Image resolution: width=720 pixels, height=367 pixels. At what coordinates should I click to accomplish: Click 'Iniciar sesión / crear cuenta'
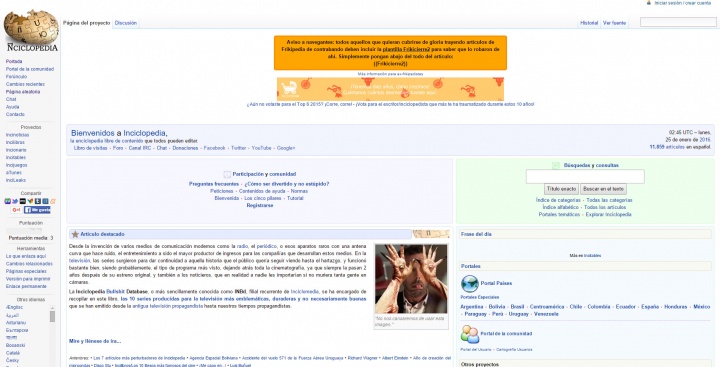pyautogui.click(x=683, y=3)
